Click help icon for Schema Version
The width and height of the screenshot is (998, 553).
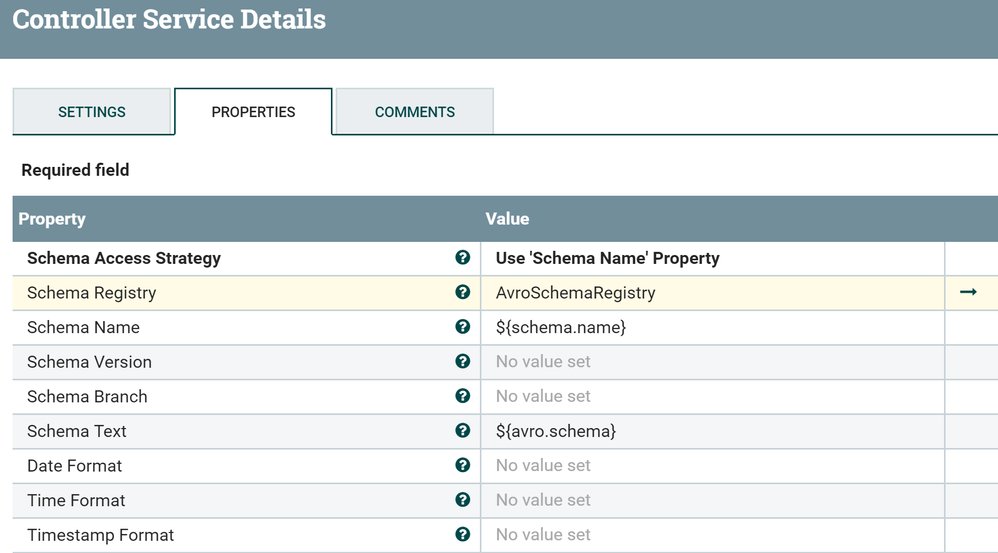tap(462, 361)
